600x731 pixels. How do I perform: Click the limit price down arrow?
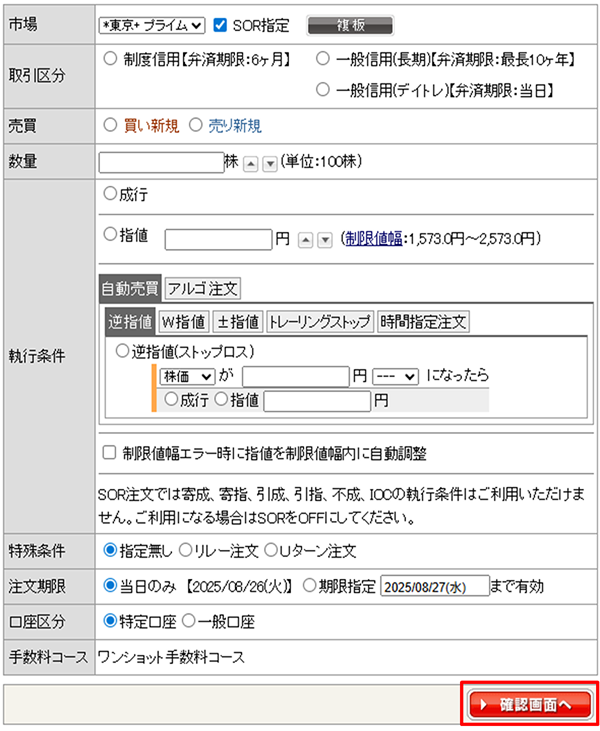pyautogui.click(x=324, y=240)
